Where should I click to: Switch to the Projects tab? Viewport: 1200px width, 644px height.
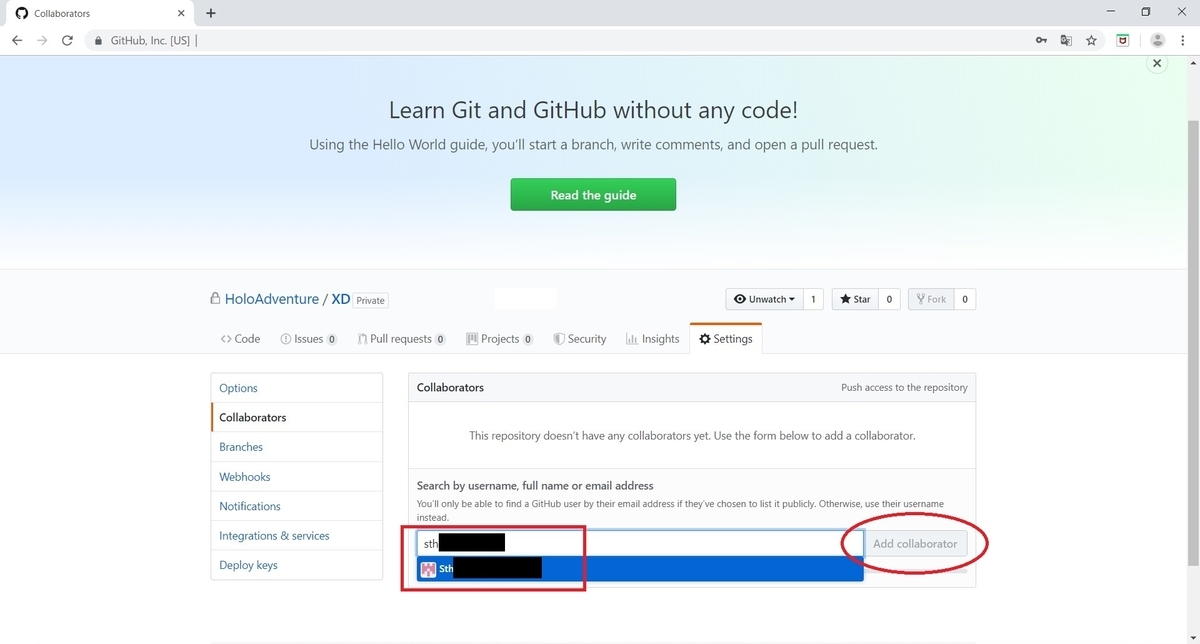[499, 339]
